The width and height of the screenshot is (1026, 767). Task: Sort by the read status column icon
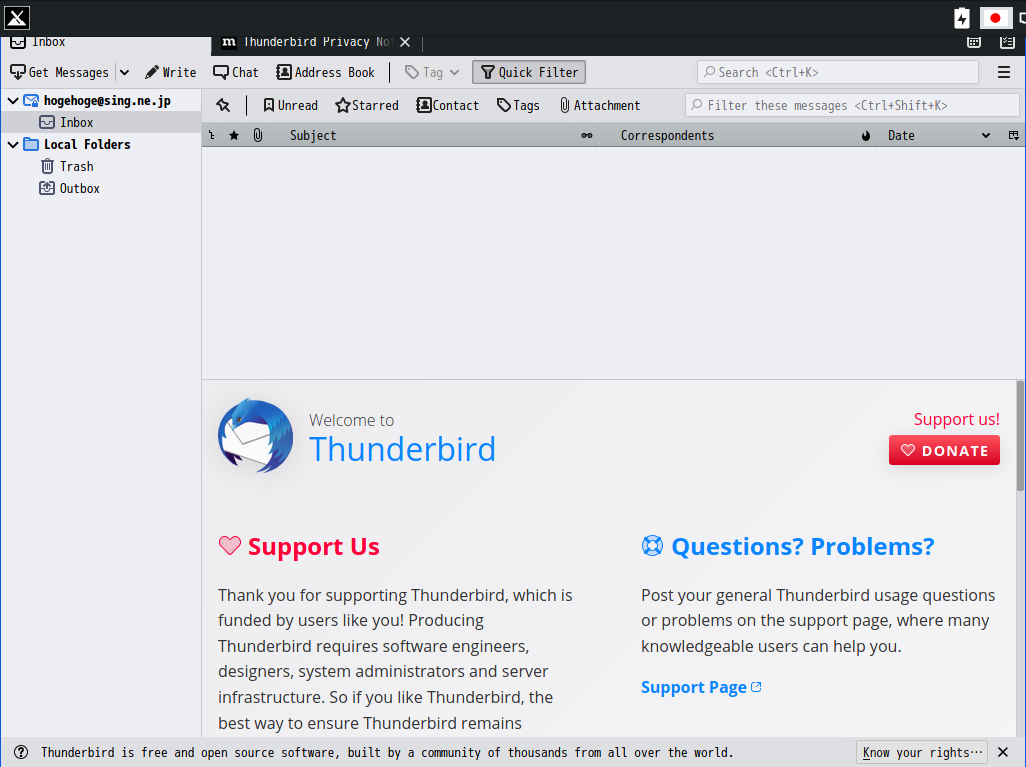point(587,135)
